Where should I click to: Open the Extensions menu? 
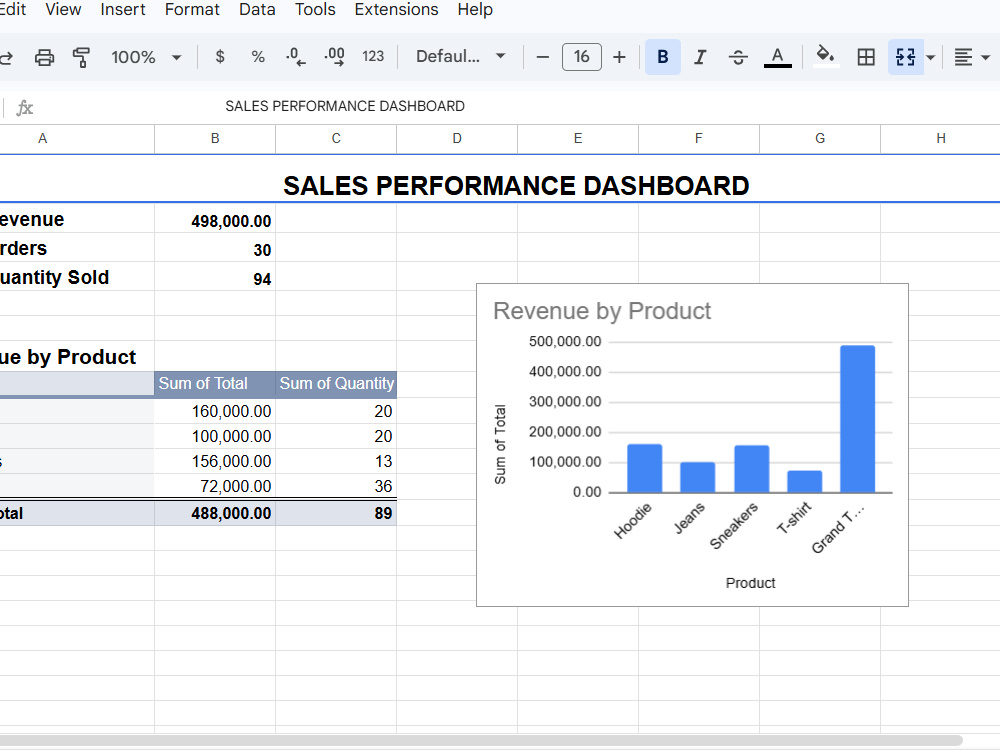[396, 10]
